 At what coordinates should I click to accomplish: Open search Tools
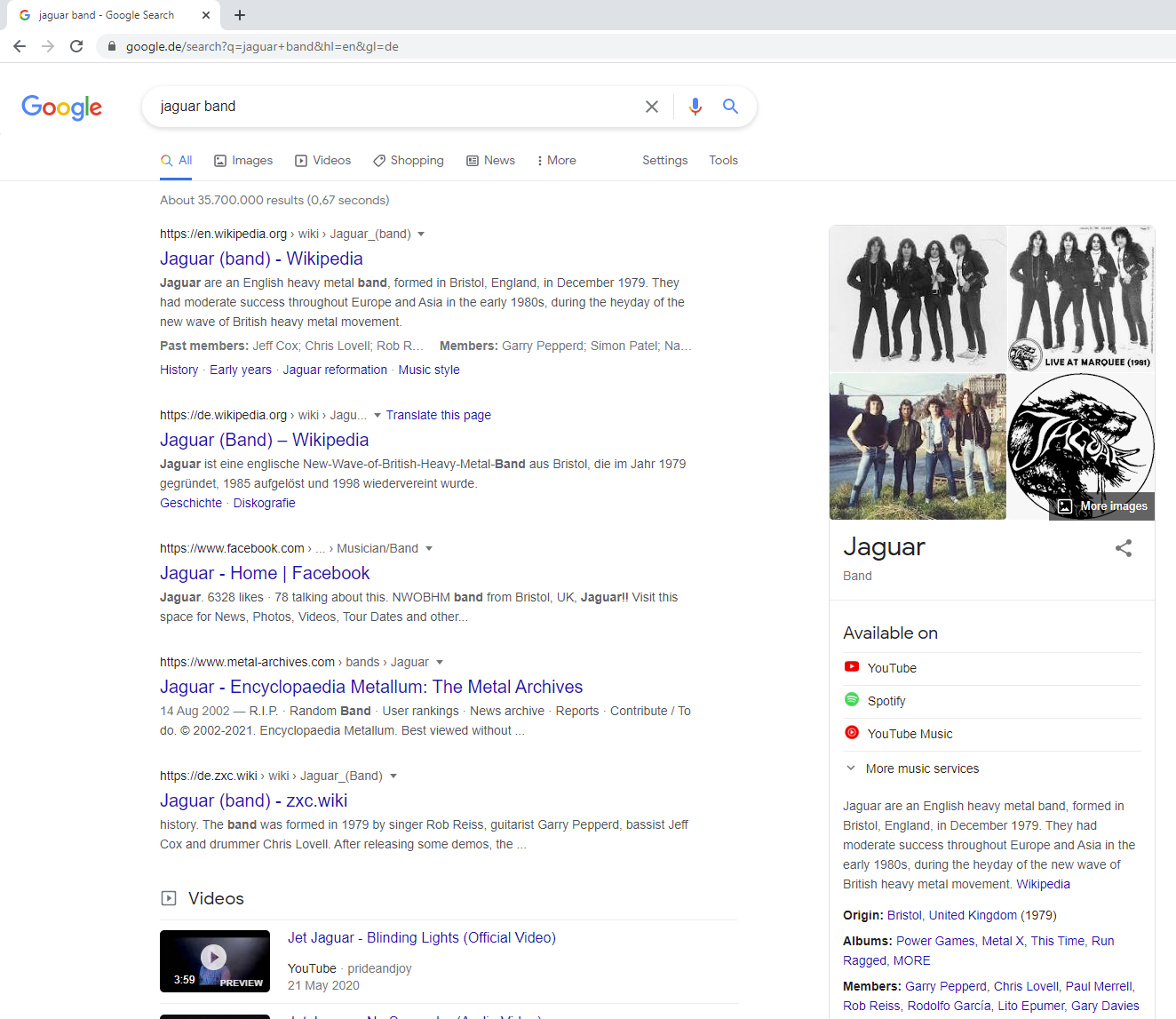(x=723, y=160)
